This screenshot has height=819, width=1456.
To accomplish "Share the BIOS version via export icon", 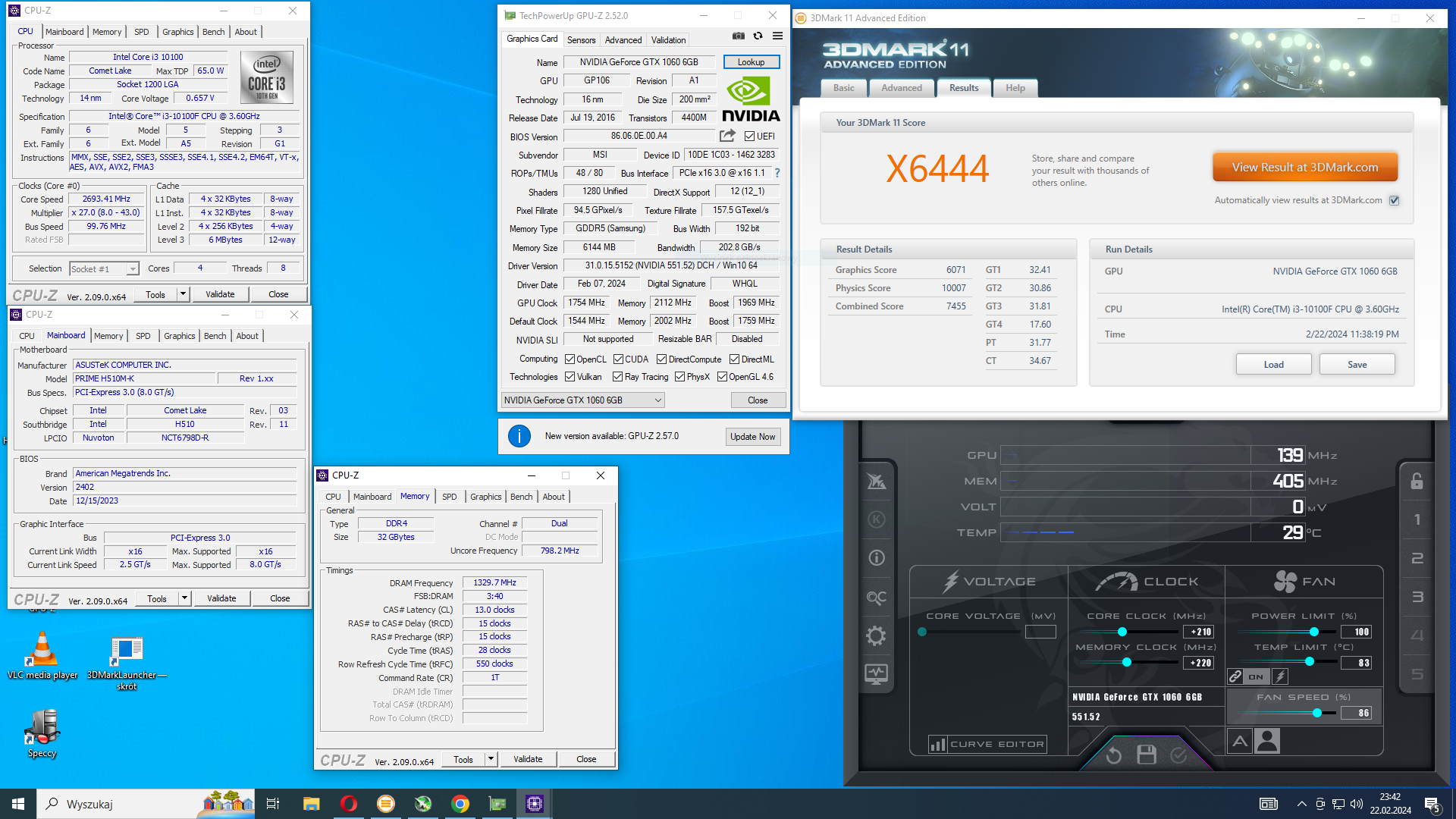I will pyautogui.click(x=727, y=136).
